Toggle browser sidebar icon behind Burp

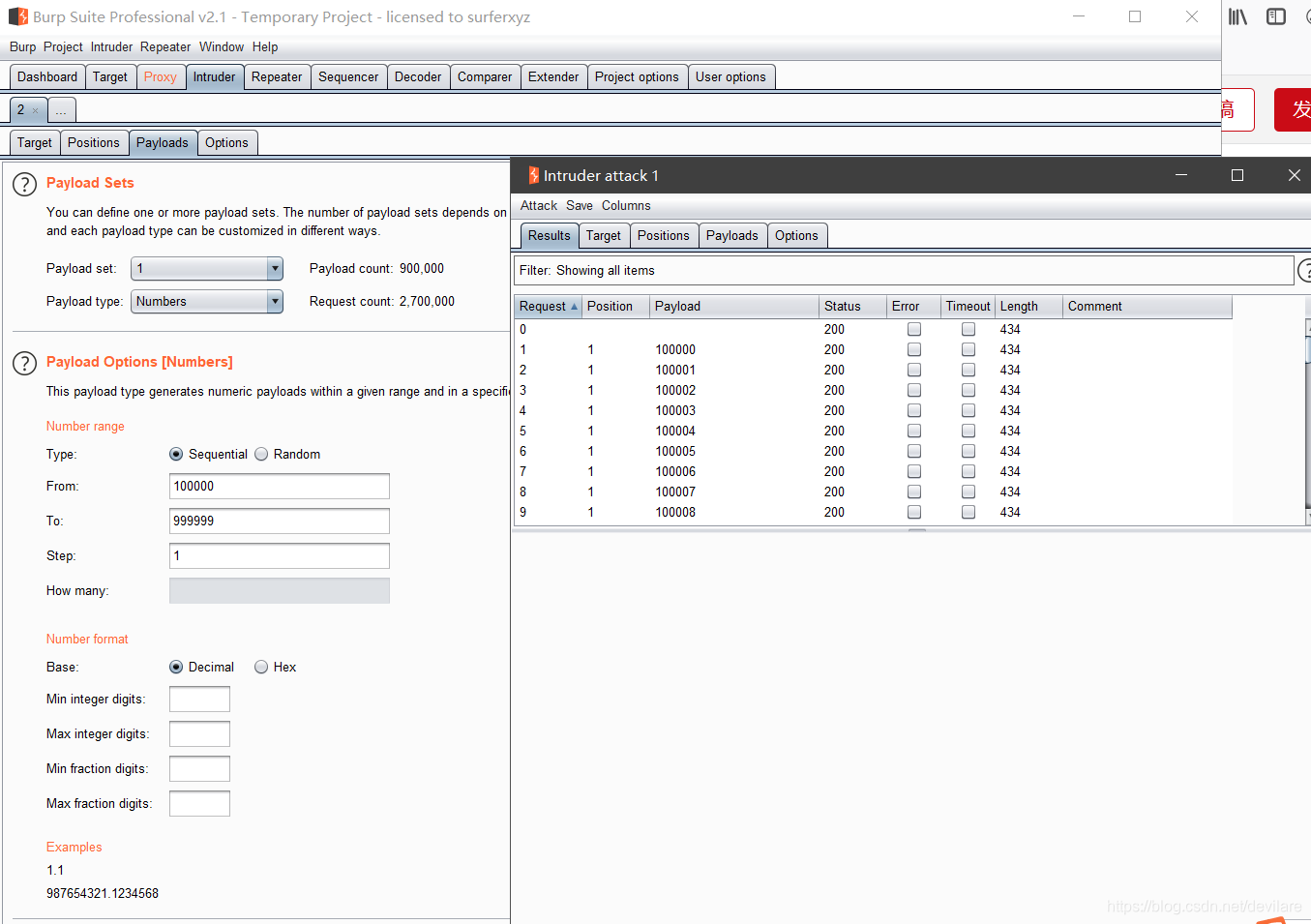(x=1276, y=16)
